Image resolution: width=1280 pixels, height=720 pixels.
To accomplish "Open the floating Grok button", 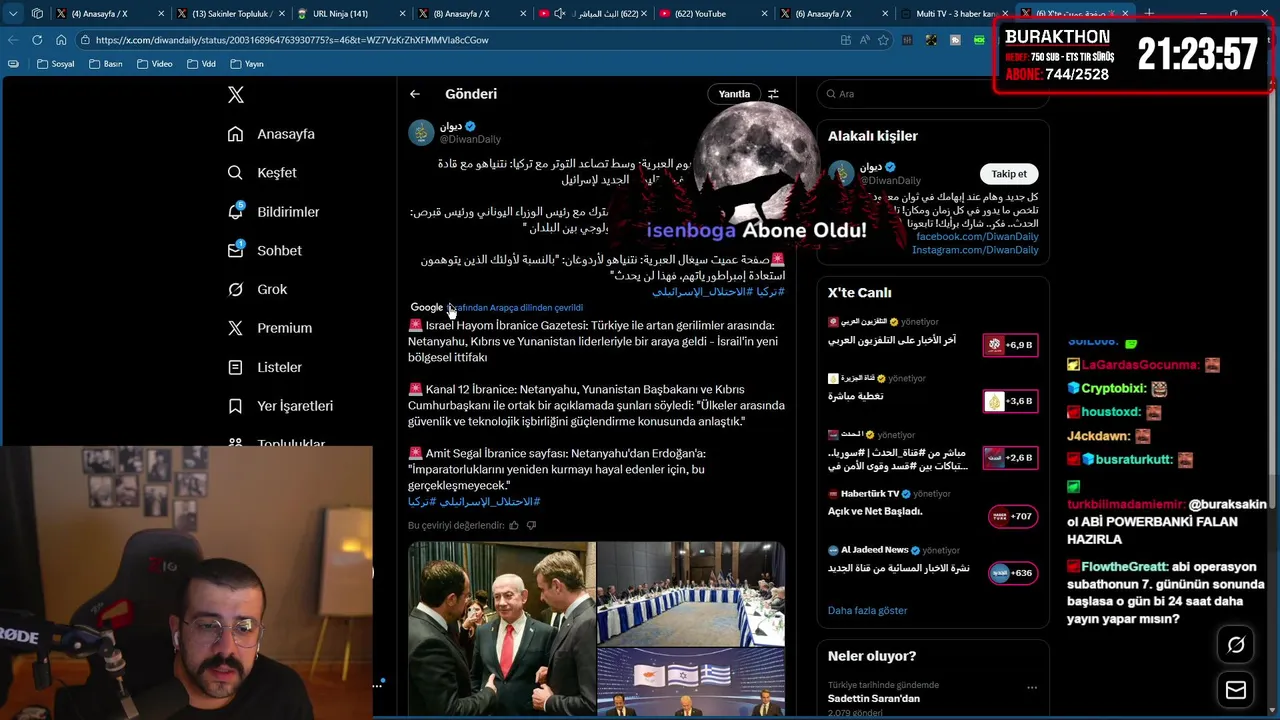I will 1236,645.
